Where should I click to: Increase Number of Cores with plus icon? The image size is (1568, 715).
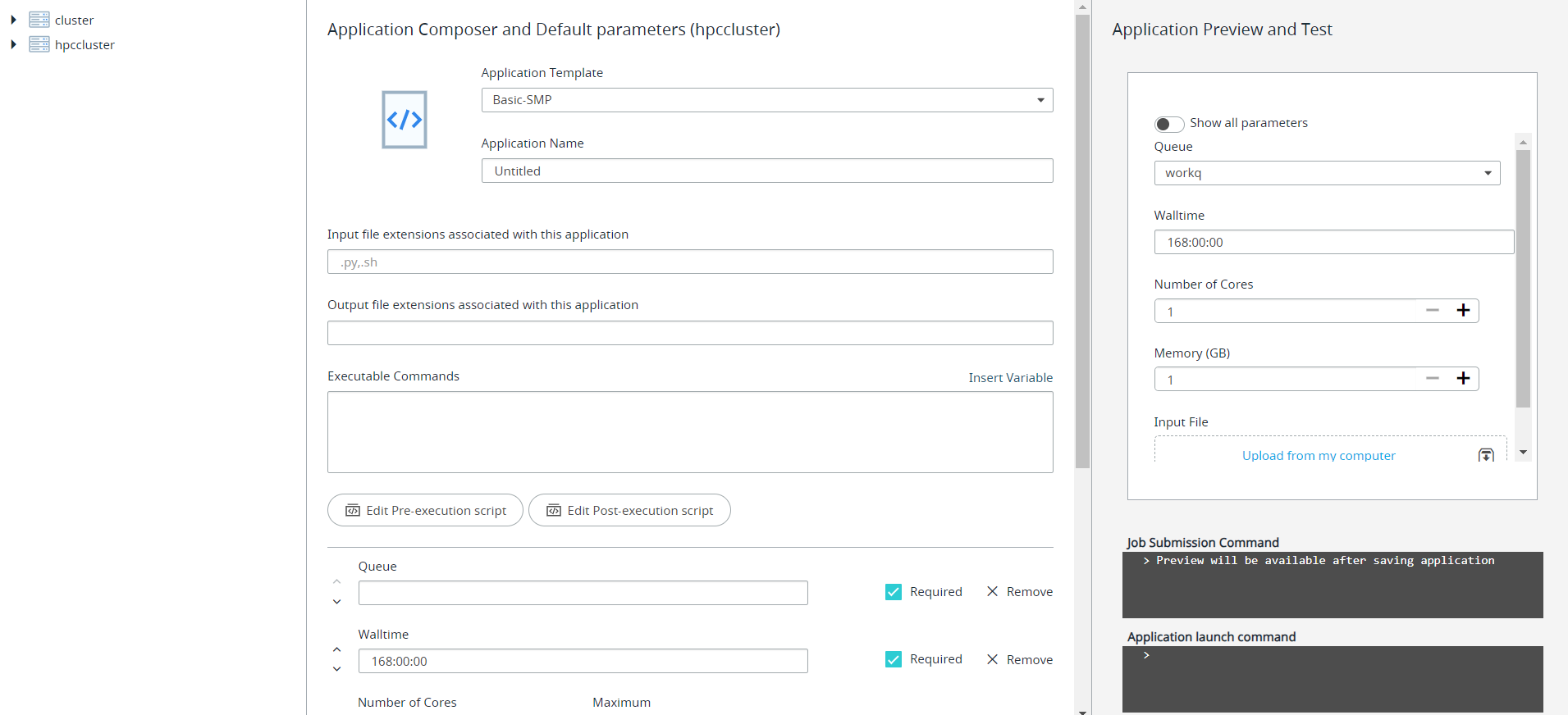(1463, 310)
